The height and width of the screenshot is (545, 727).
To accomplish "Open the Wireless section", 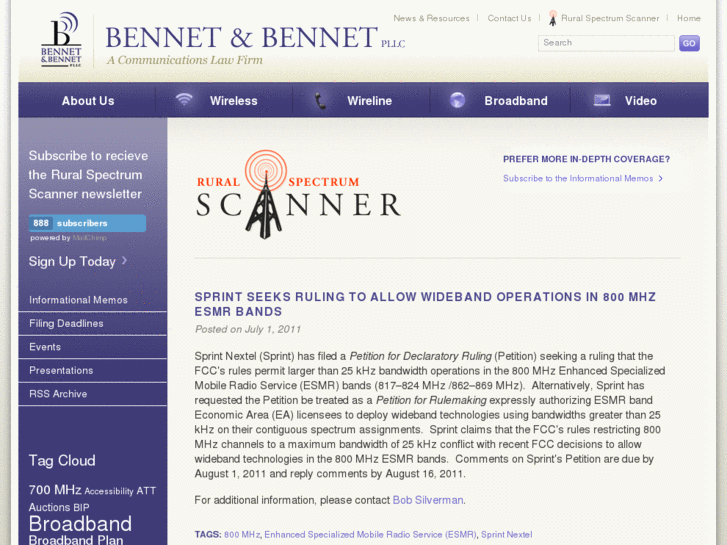I will click(233, 101).
